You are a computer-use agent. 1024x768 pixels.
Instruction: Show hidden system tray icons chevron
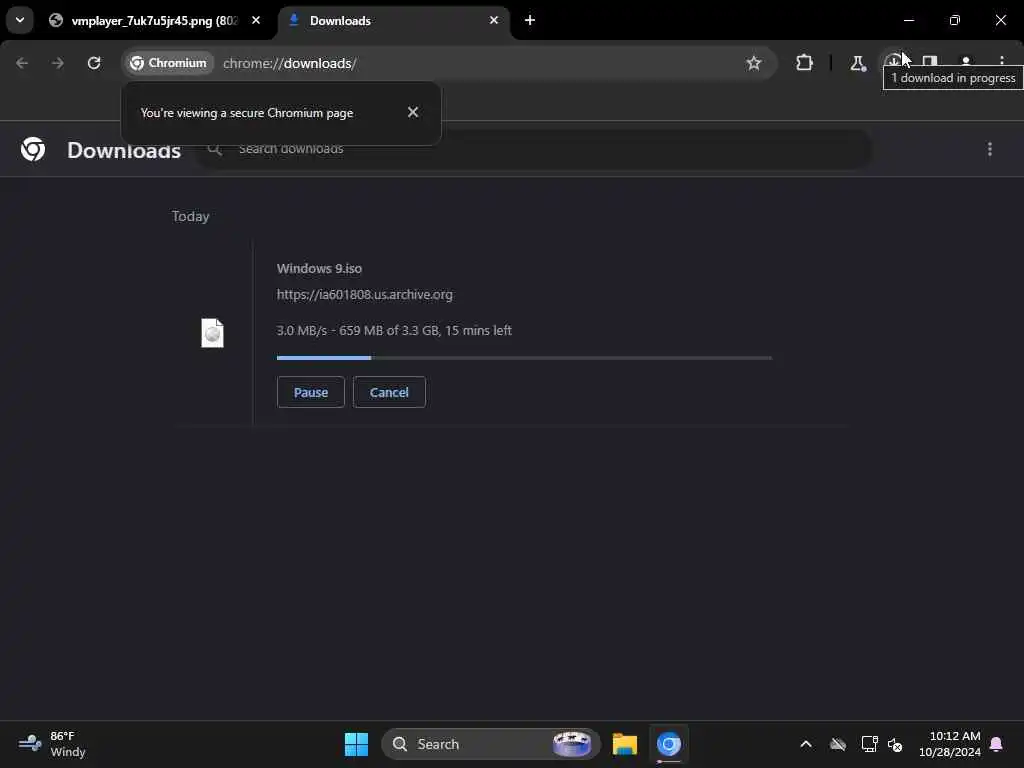point(806,744)
